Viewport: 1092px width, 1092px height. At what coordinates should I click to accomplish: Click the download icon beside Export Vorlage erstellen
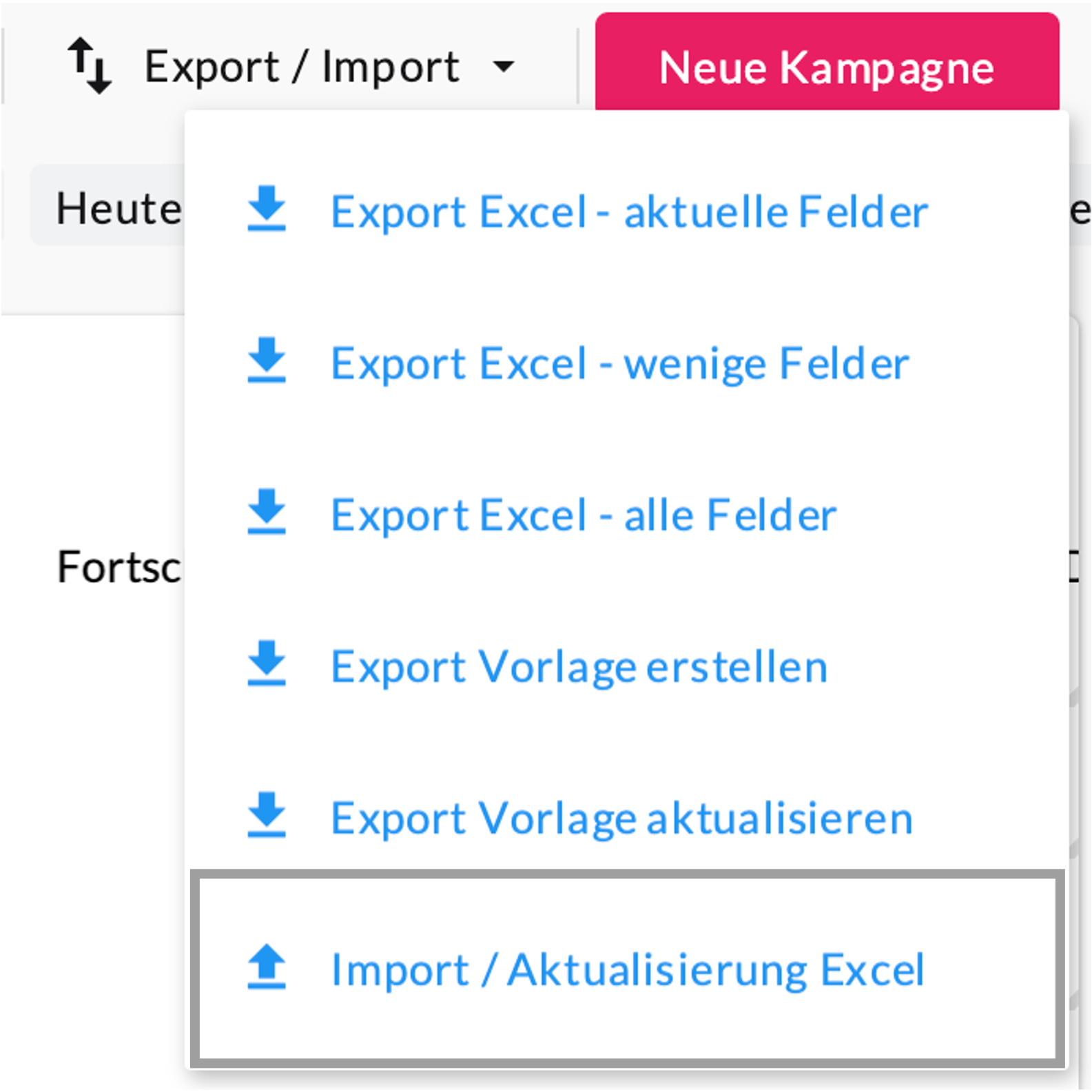(x=267, y=664)
